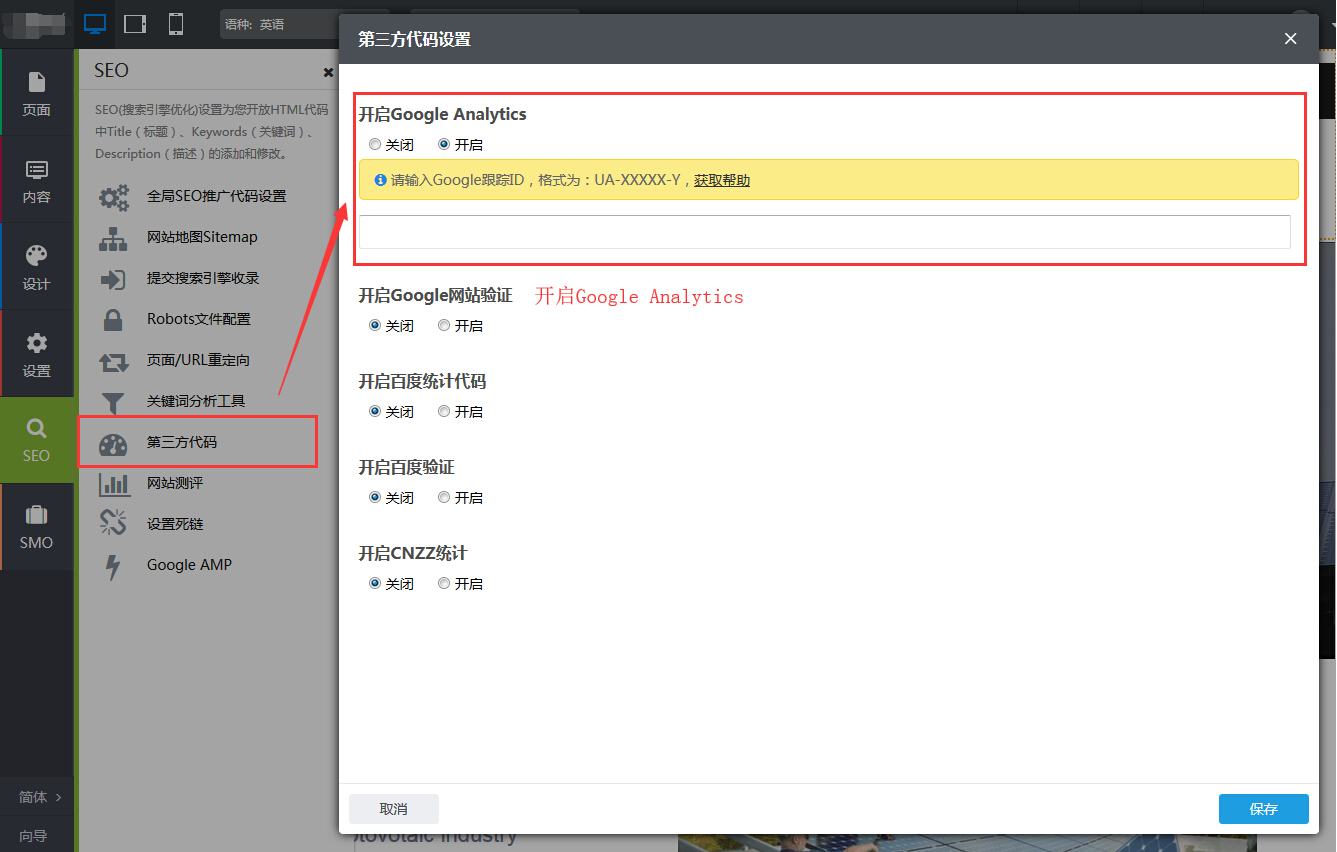Open 设置死链 broken link icon
Screen dimensions: 1337x852
[x=113, y=524]
